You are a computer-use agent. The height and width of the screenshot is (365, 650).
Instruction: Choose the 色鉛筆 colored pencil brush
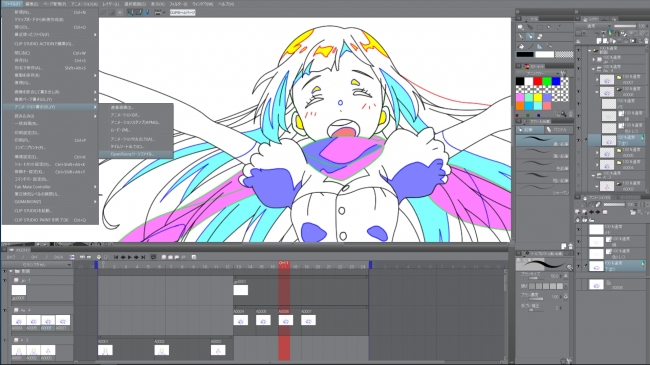coord(543,165)
